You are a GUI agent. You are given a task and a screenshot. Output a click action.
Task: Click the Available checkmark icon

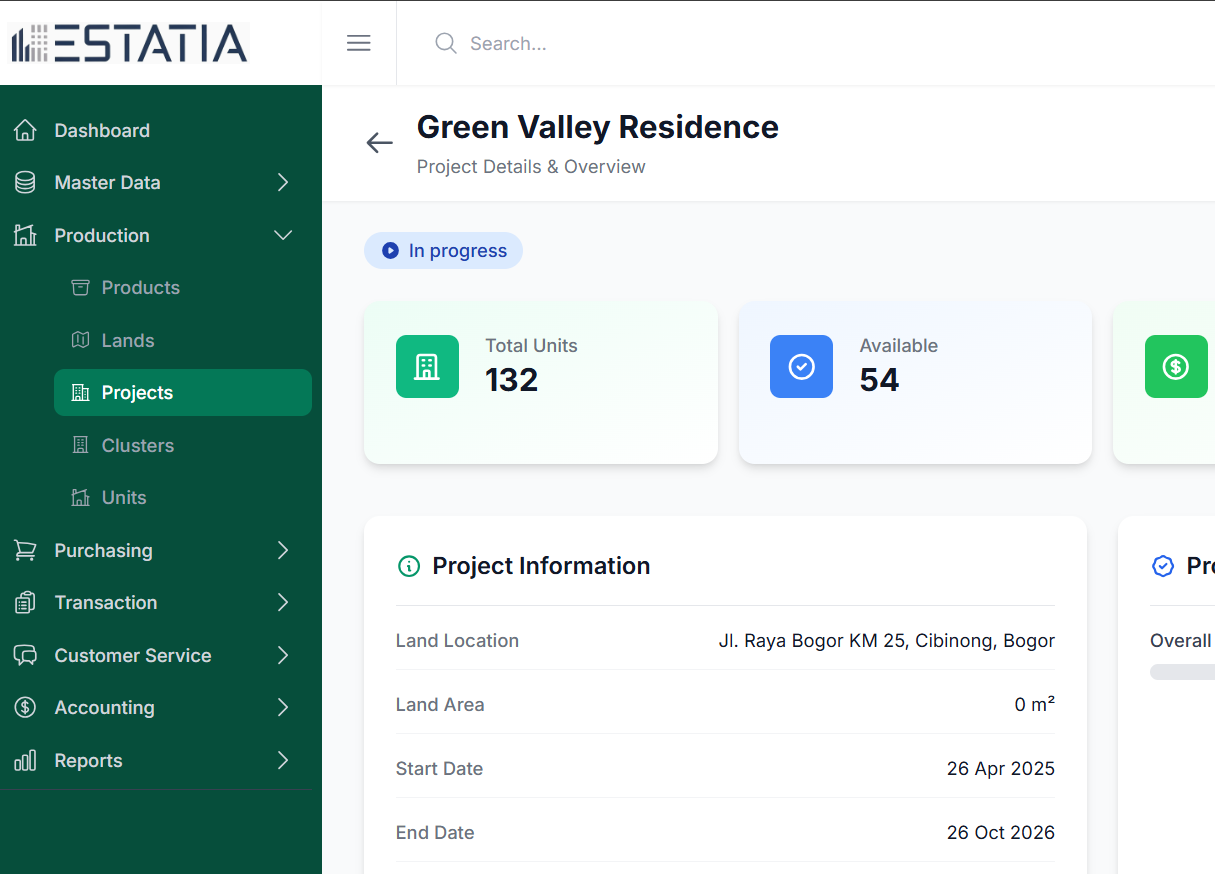[x=801, y=367]
